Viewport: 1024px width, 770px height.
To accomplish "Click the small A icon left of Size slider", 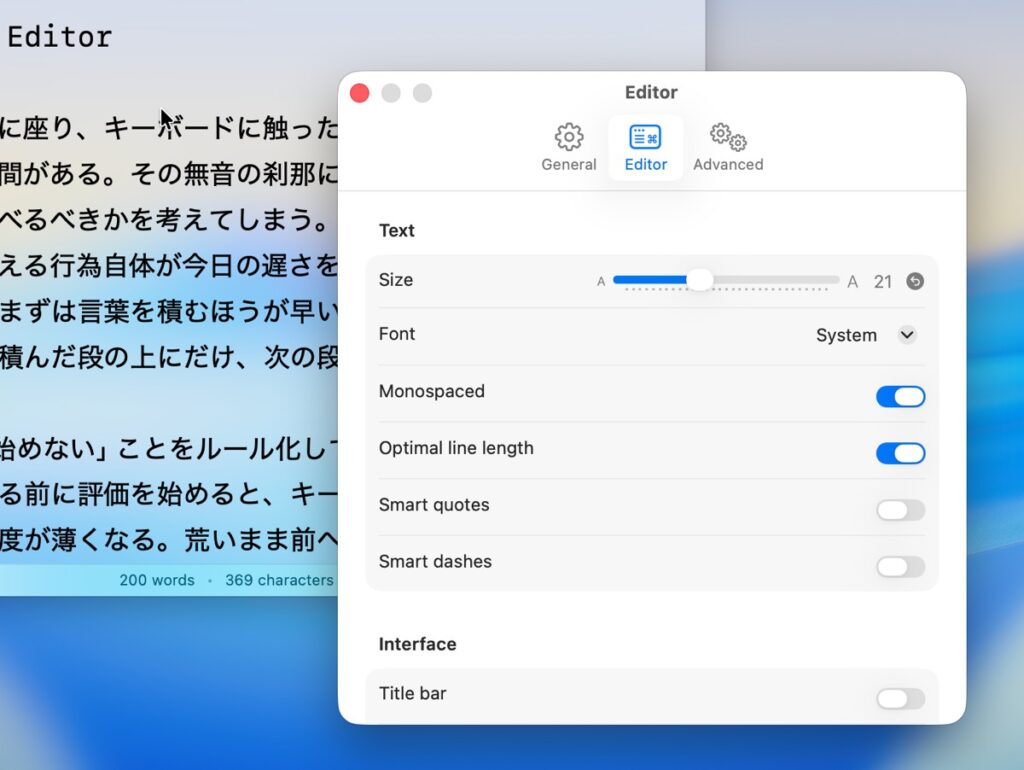I will 601,282.
